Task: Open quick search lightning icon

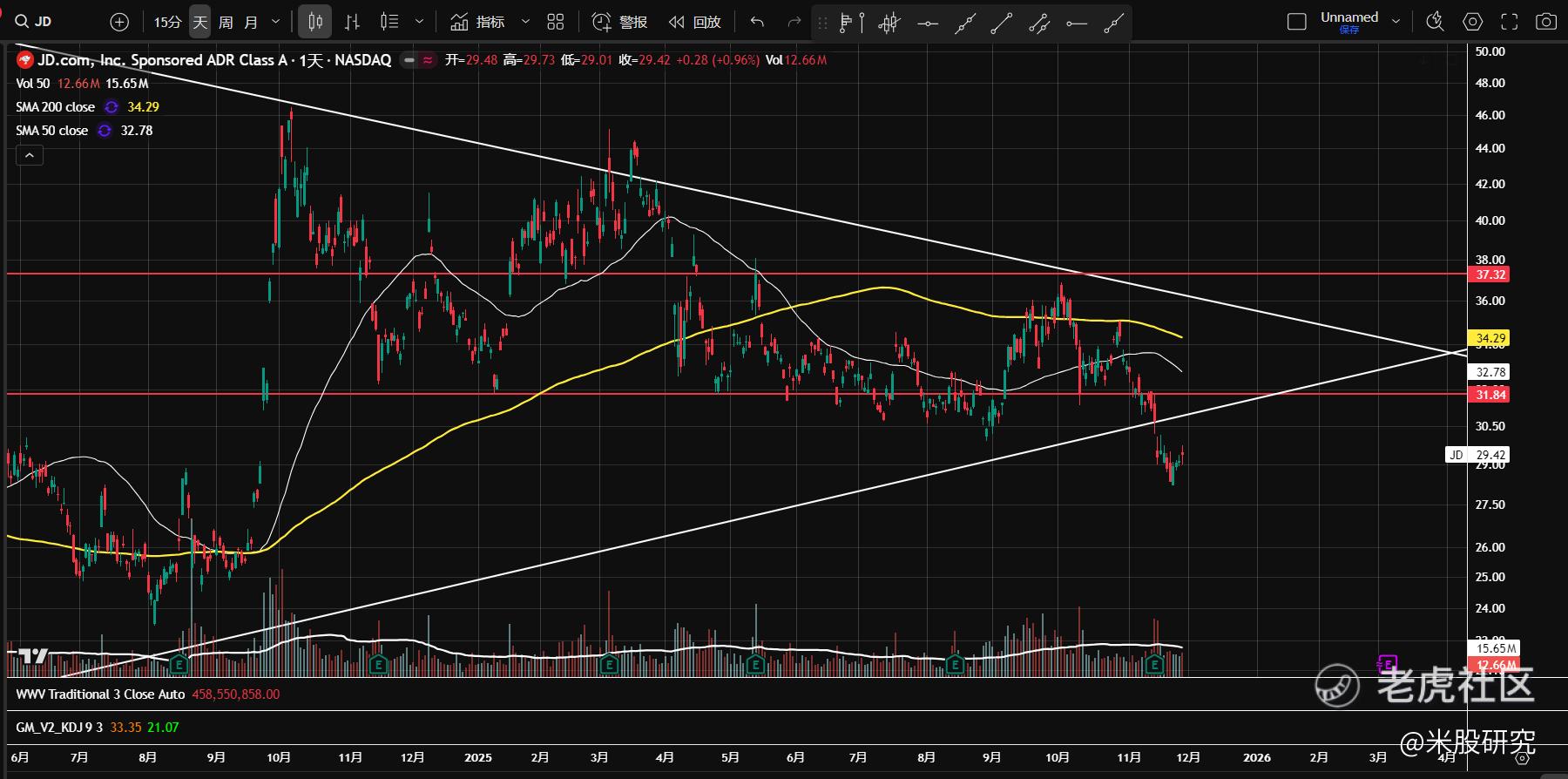Action: click(1435, 22)
